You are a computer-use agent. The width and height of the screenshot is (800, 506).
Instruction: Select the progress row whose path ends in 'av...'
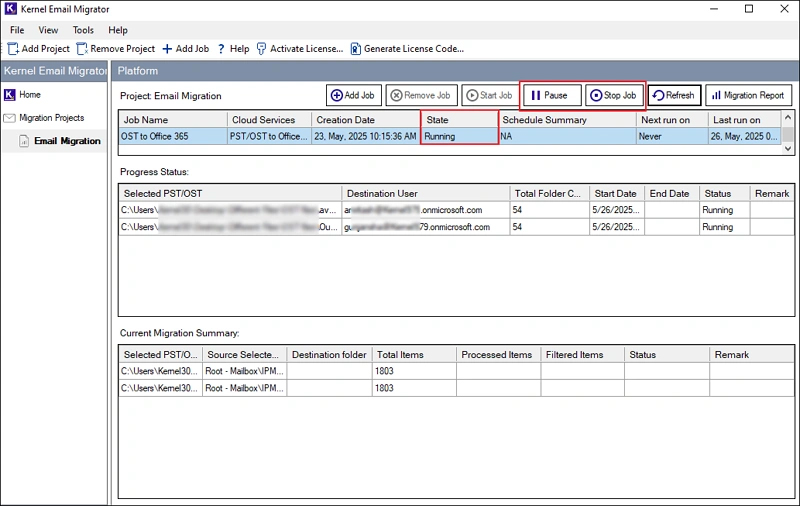456,210
